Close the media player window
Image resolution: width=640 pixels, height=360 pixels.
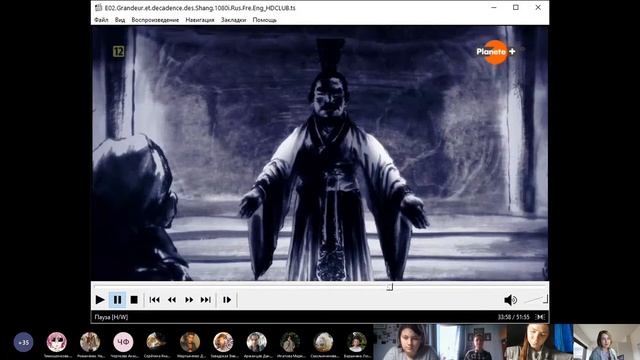coord(538,7)
